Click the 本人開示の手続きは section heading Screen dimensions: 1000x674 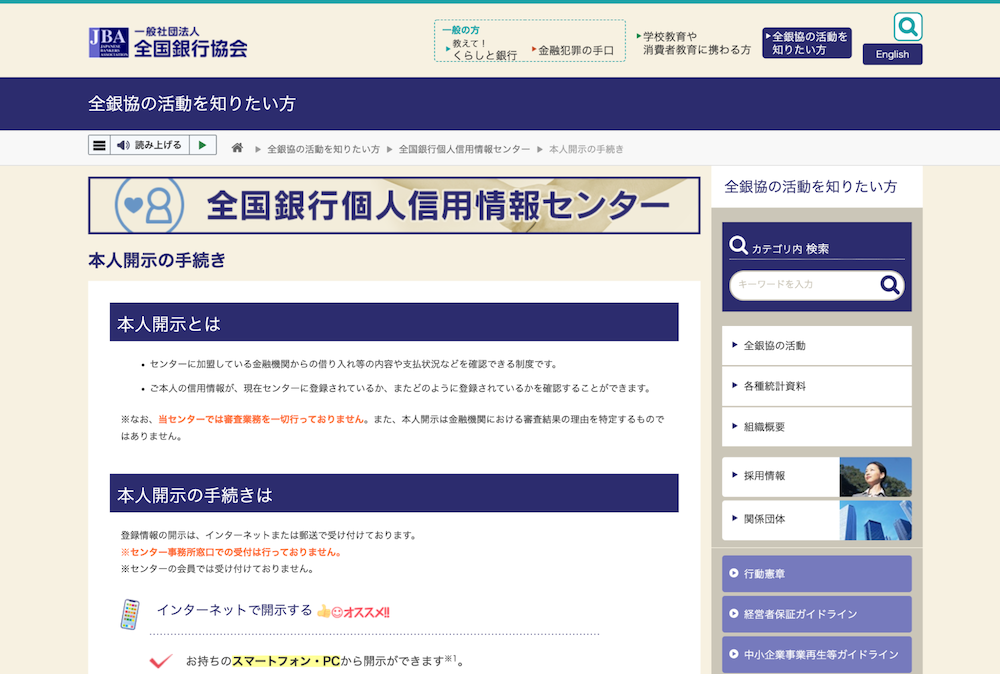pyautogui.click(x=394, y=494)
